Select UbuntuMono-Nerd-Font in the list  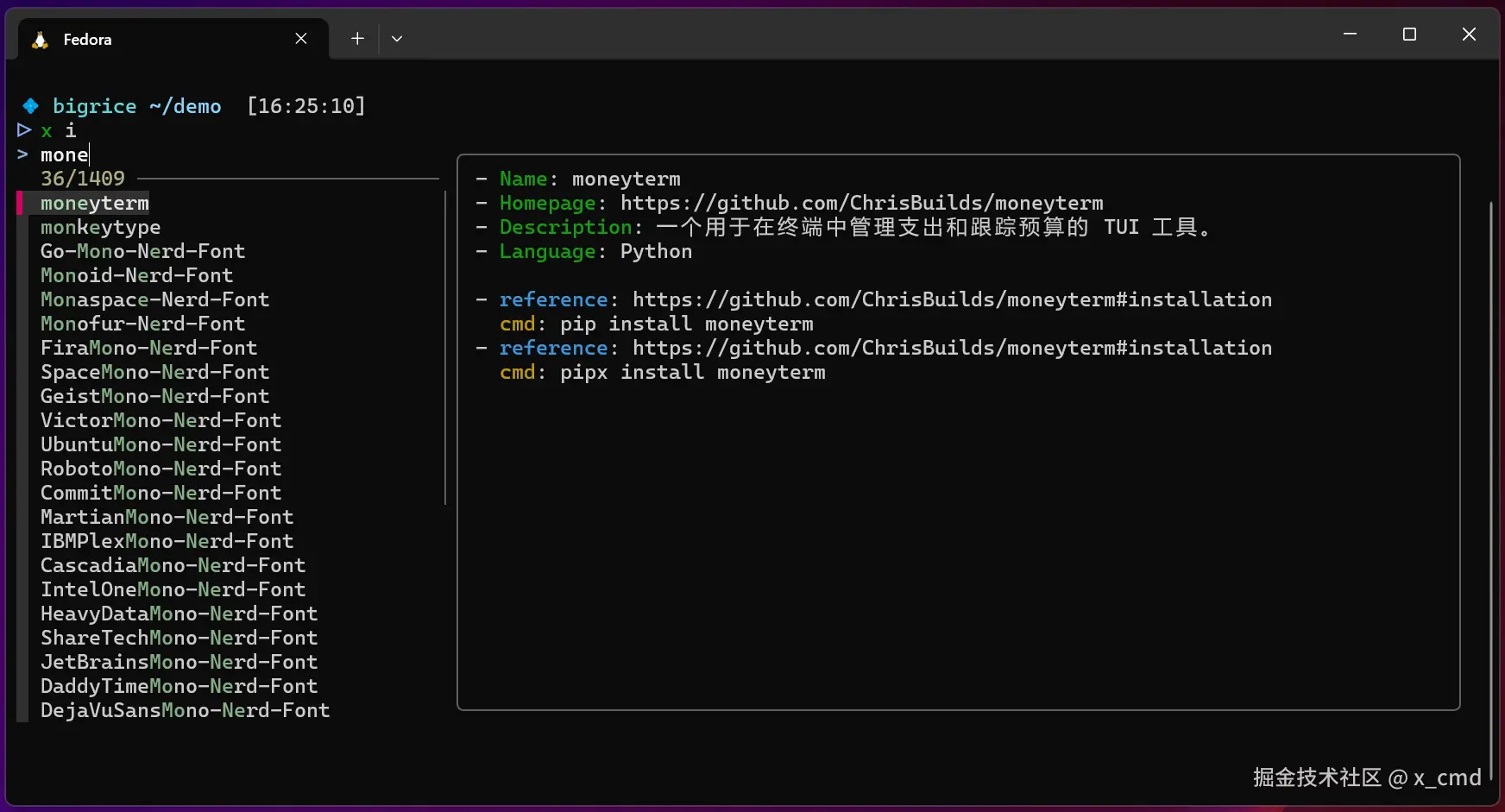coord(161,445)
